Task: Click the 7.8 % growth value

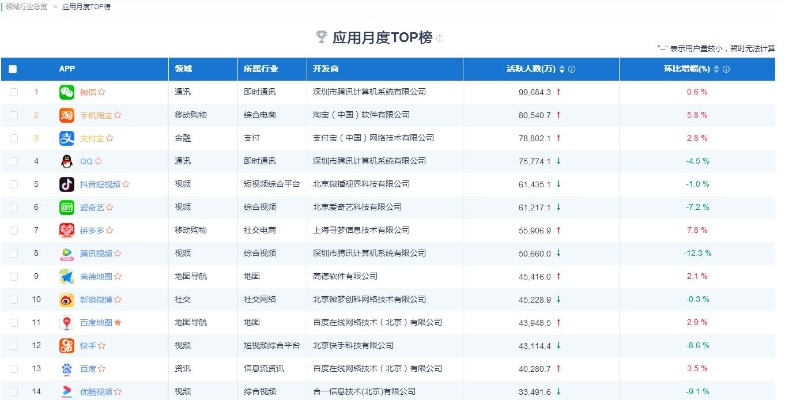Action: [697, 230]
